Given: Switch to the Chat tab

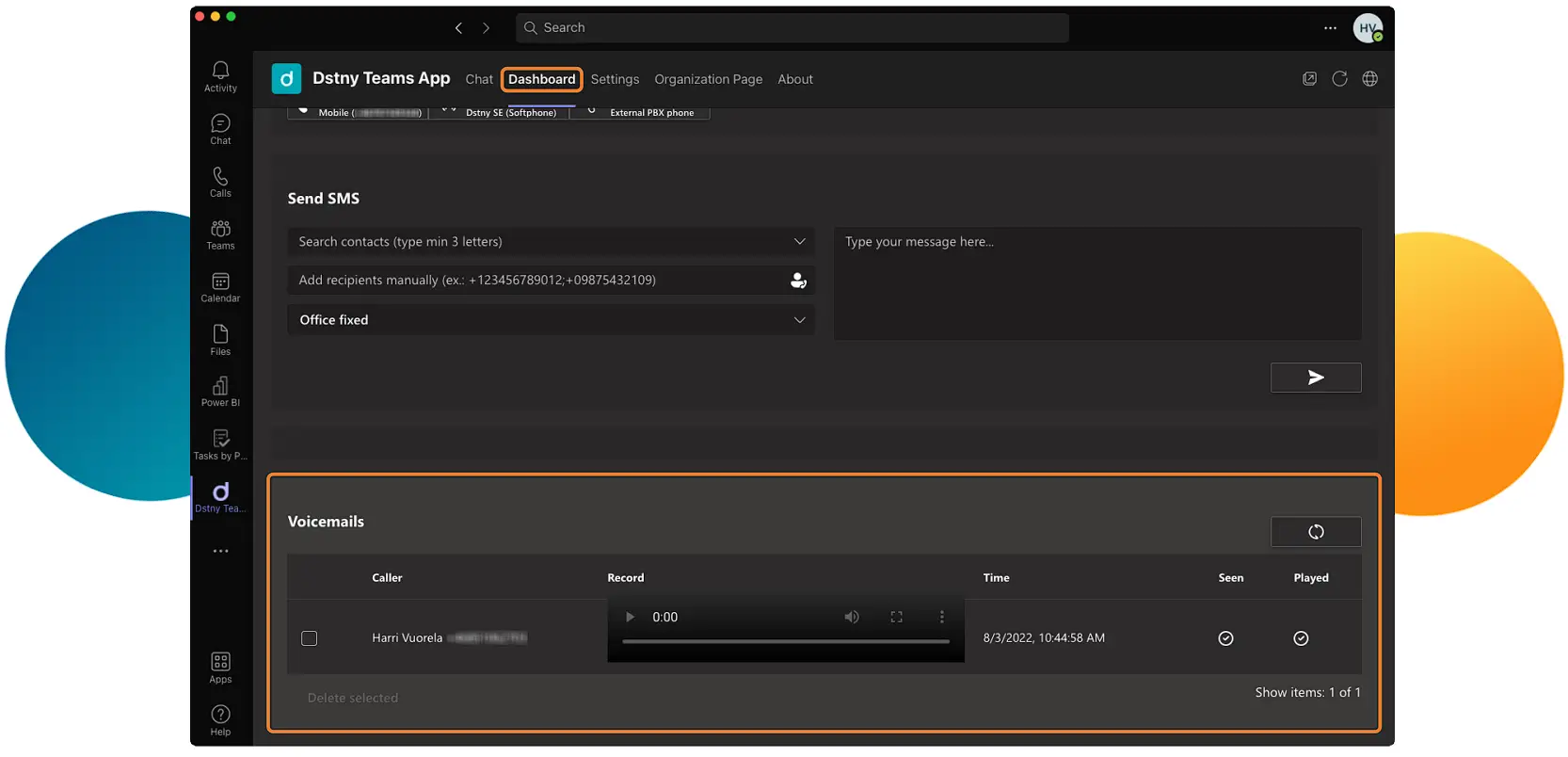Looking at the screenshot, I should point(479,79).
